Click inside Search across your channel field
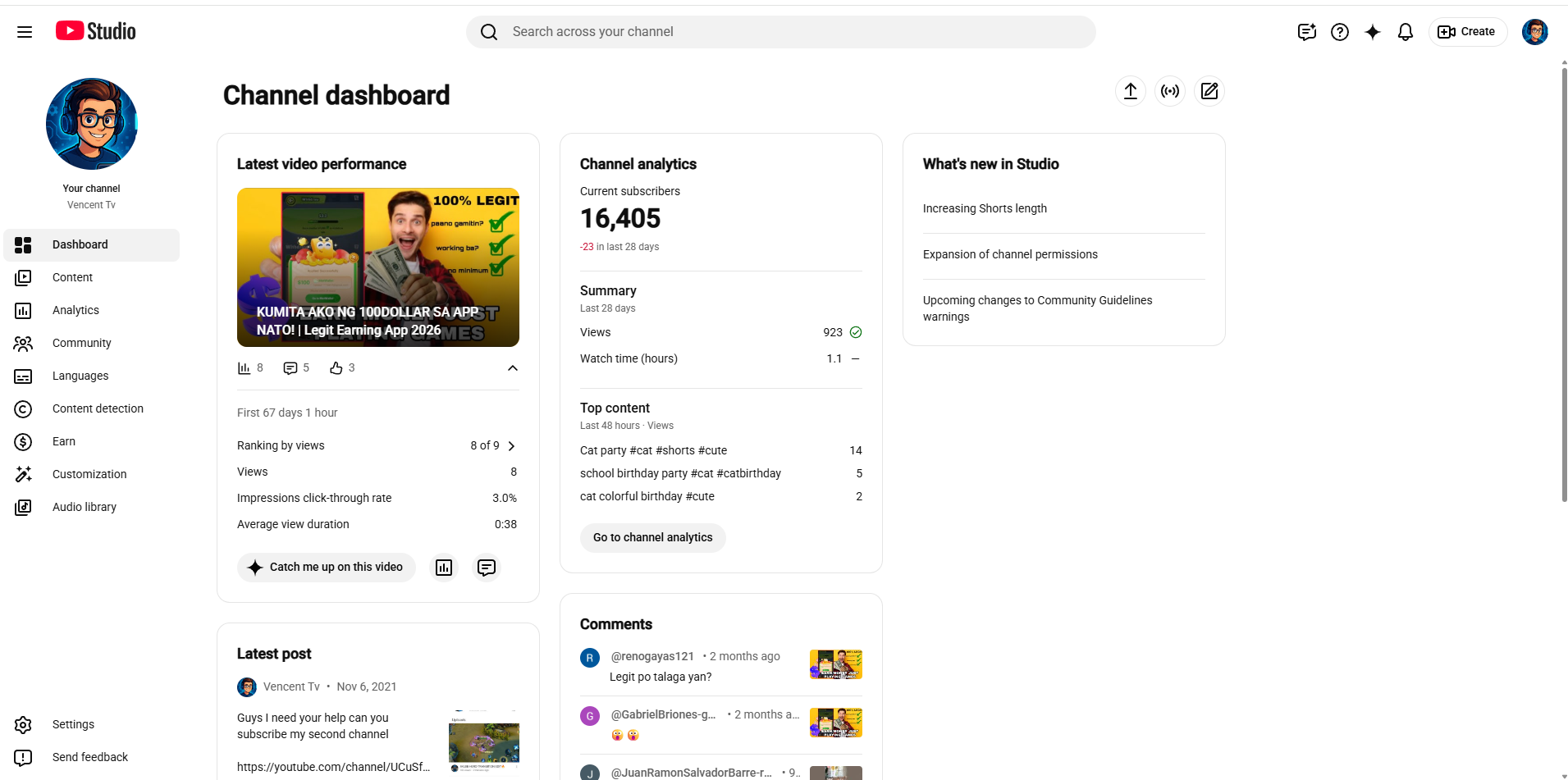The width and height of the screenshot is (1568, 780). tap(781, 32)
